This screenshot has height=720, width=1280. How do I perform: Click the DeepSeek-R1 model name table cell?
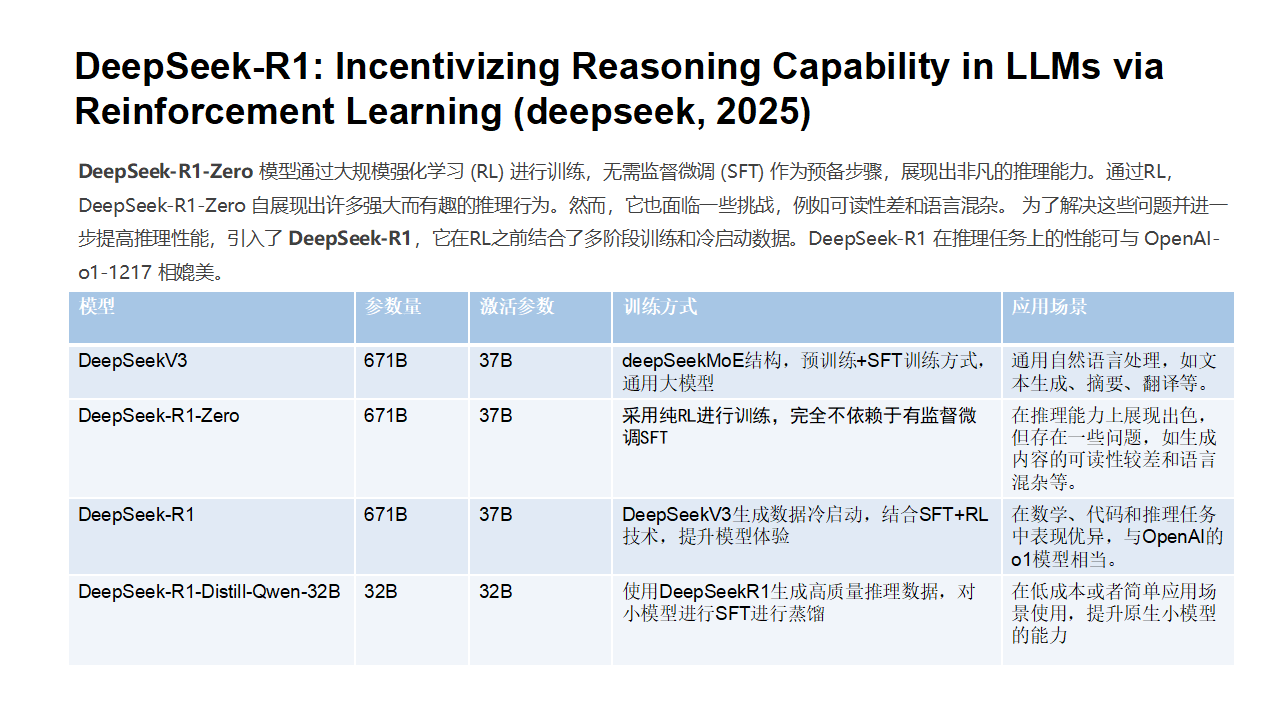(212, 536)
